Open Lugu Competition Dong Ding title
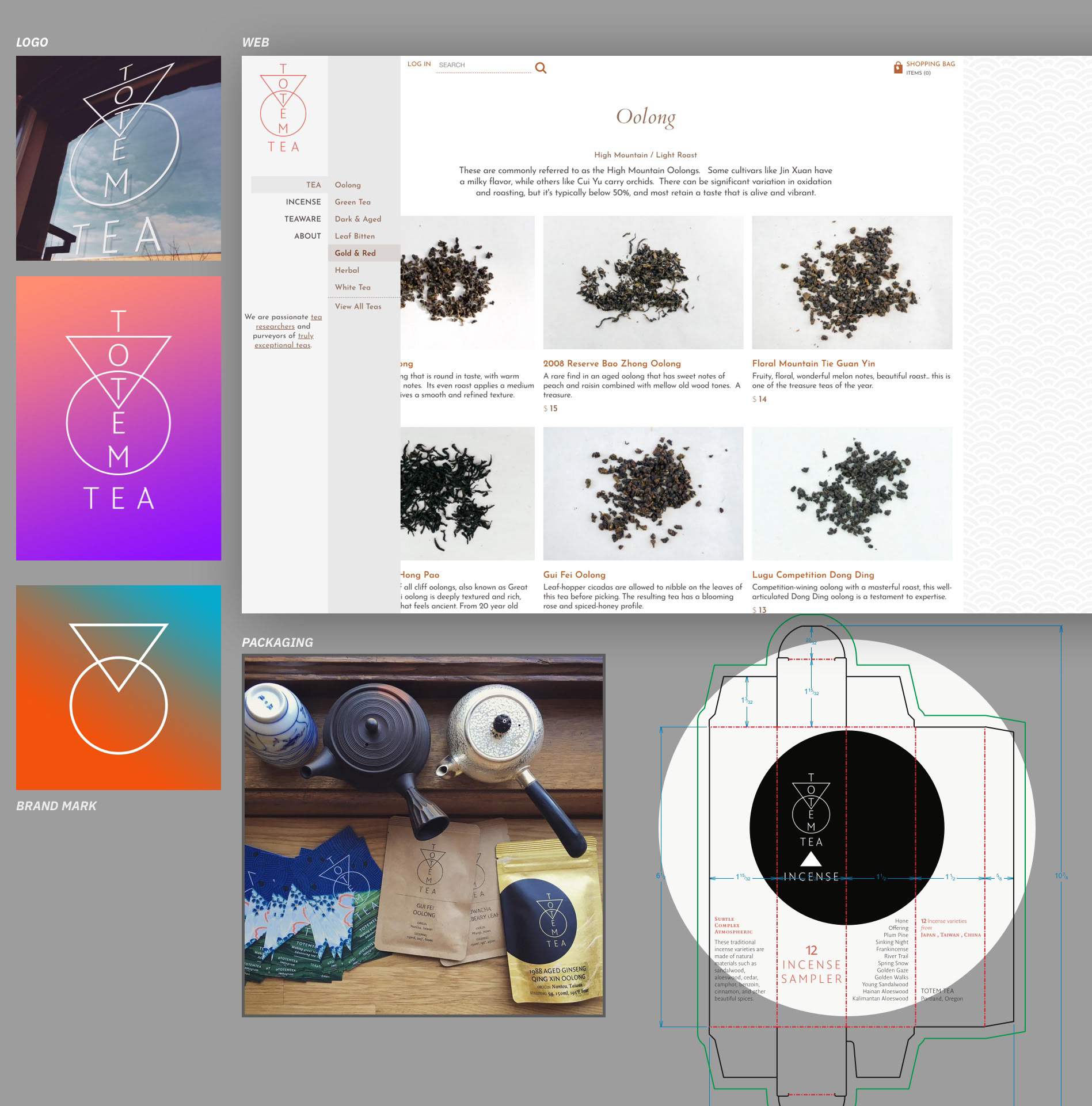 pyautogui.click(x=813, y=575)
